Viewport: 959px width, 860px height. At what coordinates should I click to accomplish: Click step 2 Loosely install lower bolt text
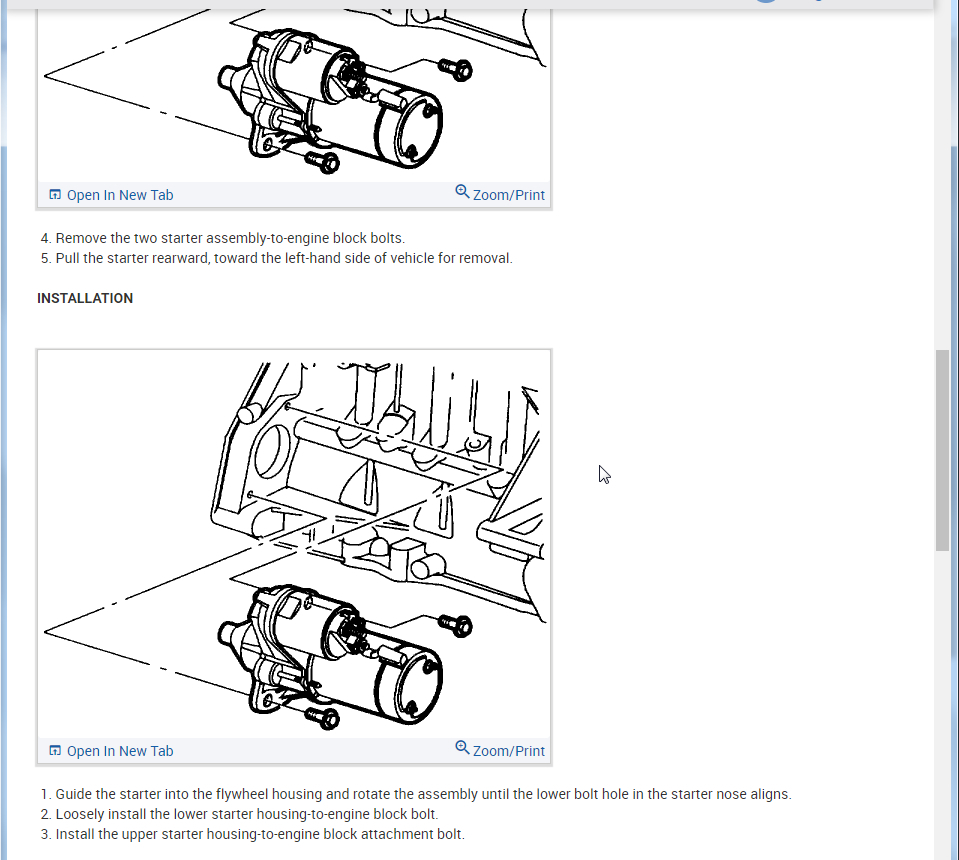click(239, 814)
